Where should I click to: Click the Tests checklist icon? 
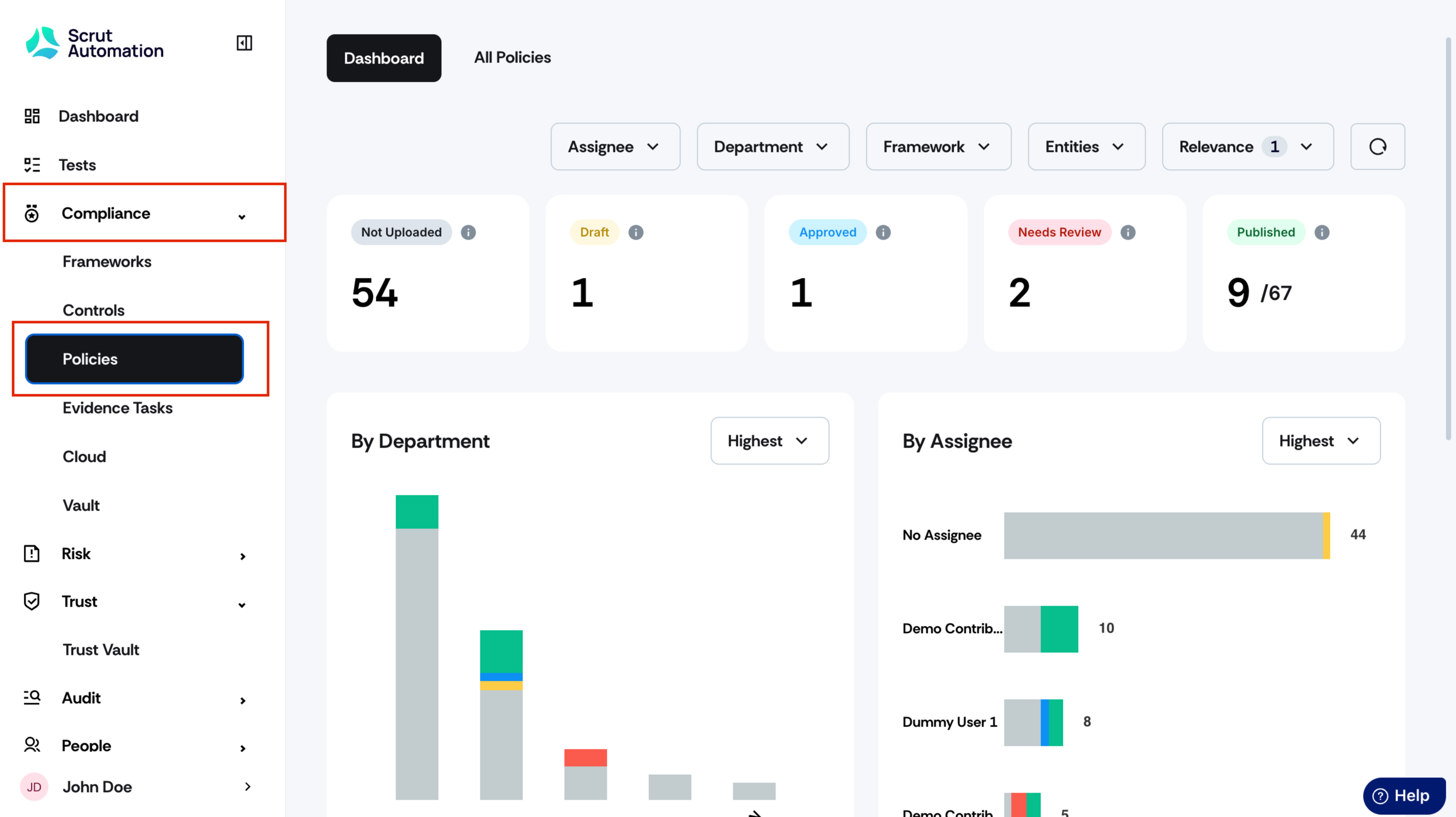[32, 165]
